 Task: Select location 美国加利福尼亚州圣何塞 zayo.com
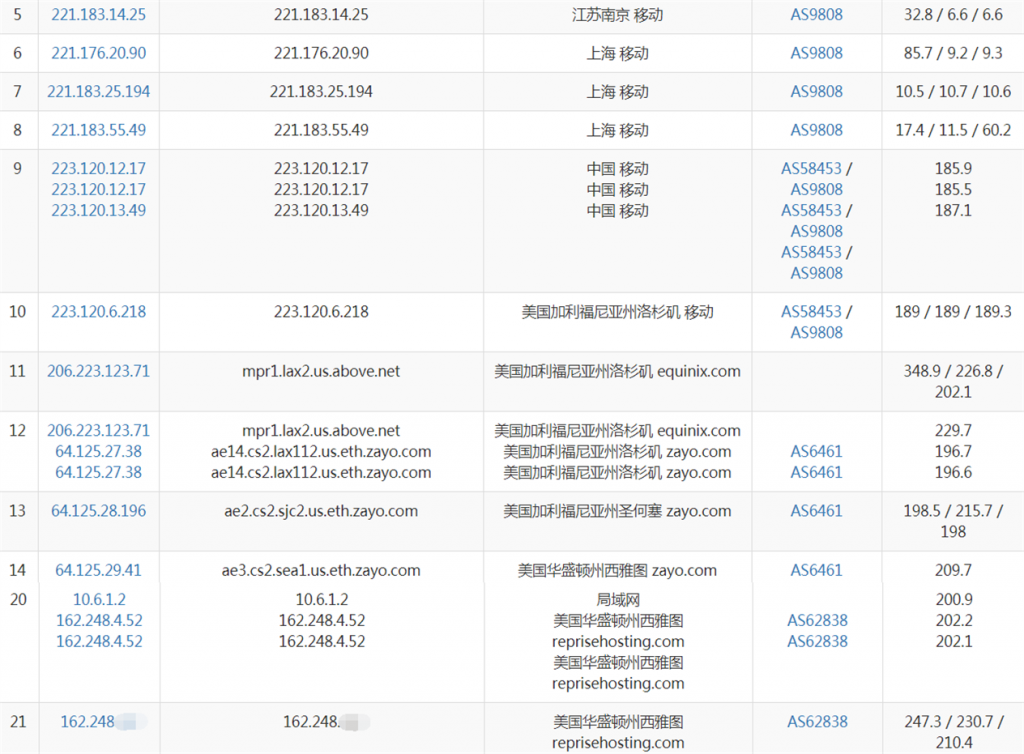[617, 511]
